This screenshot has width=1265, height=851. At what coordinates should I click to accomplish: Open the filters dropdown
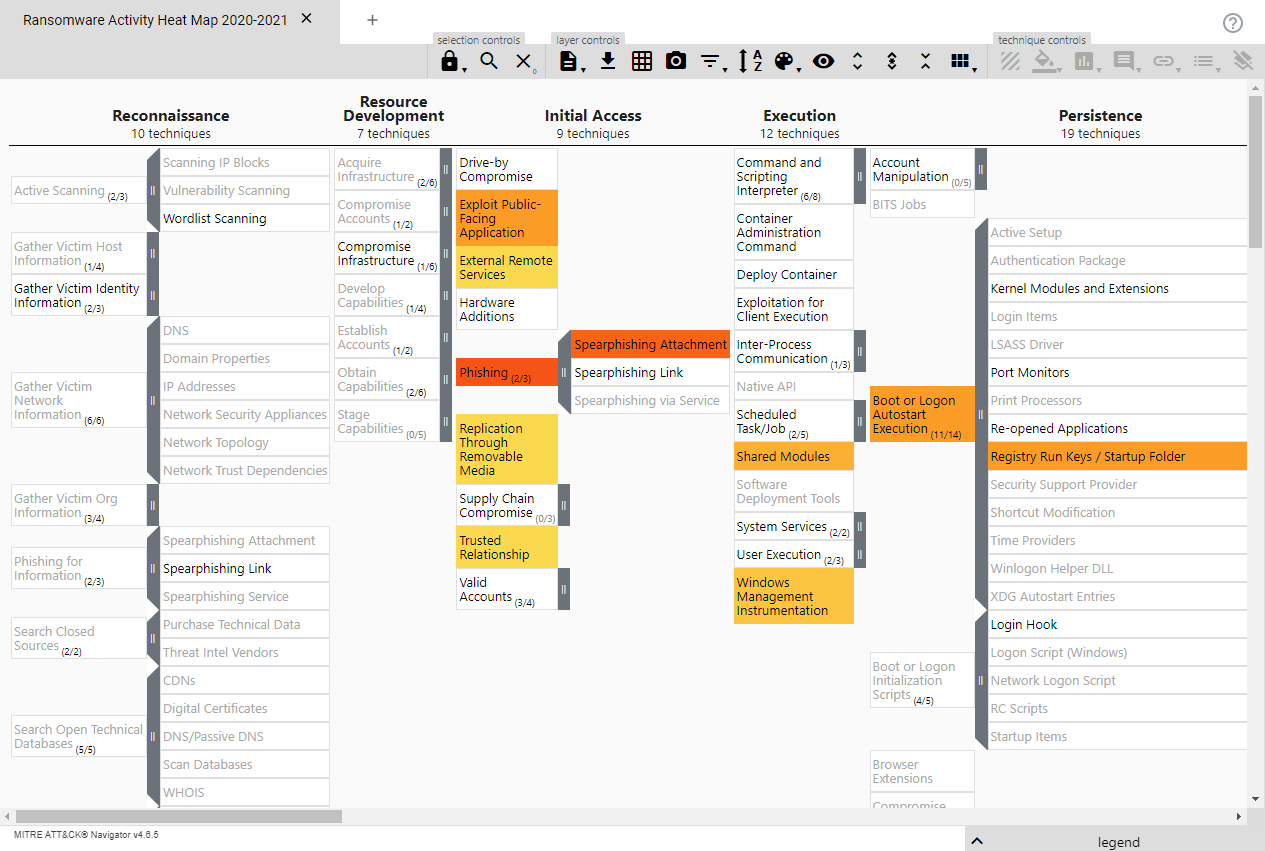(x=711, y=61)
